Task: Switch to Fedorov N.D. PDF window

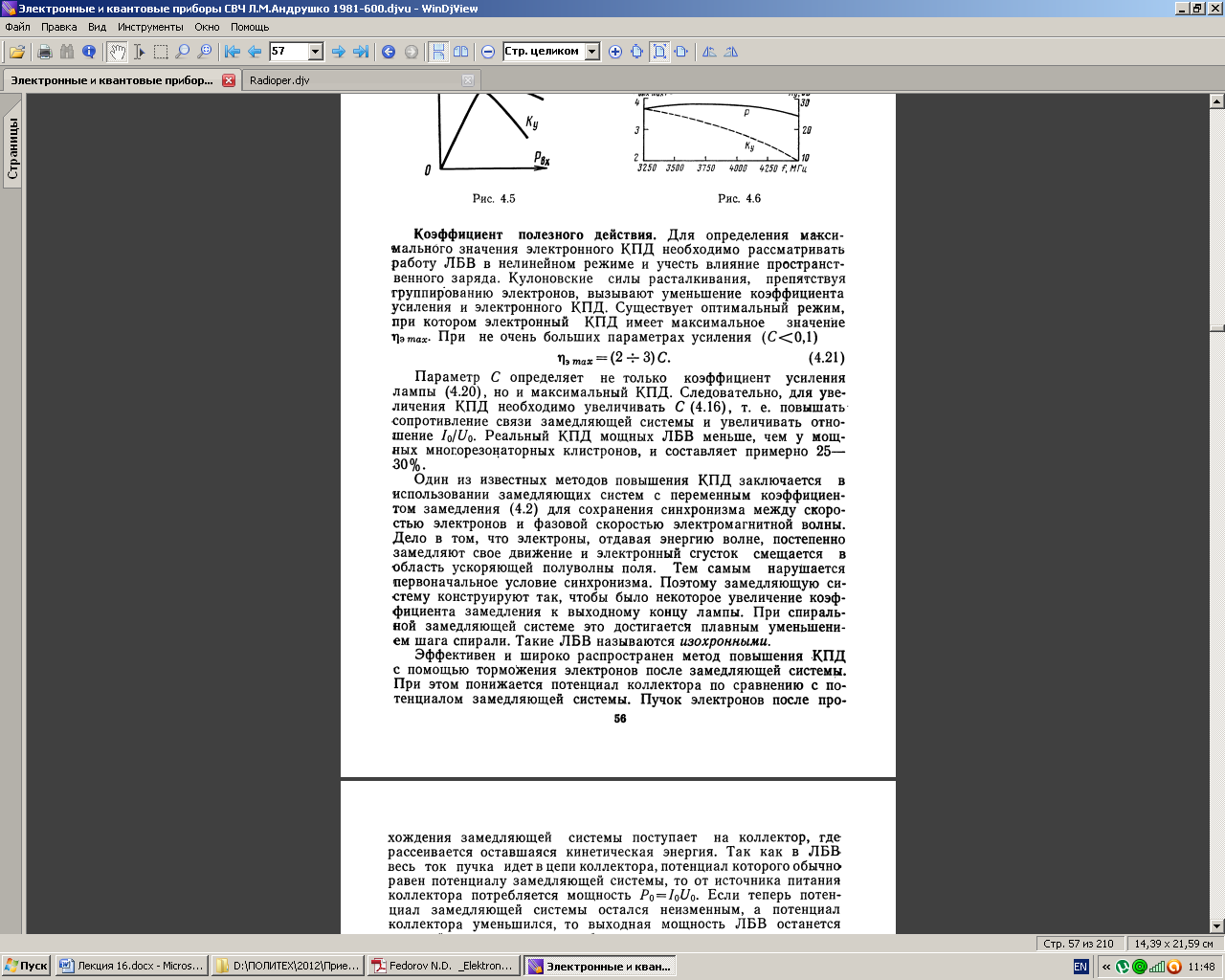Action: (x=444, y=967)
